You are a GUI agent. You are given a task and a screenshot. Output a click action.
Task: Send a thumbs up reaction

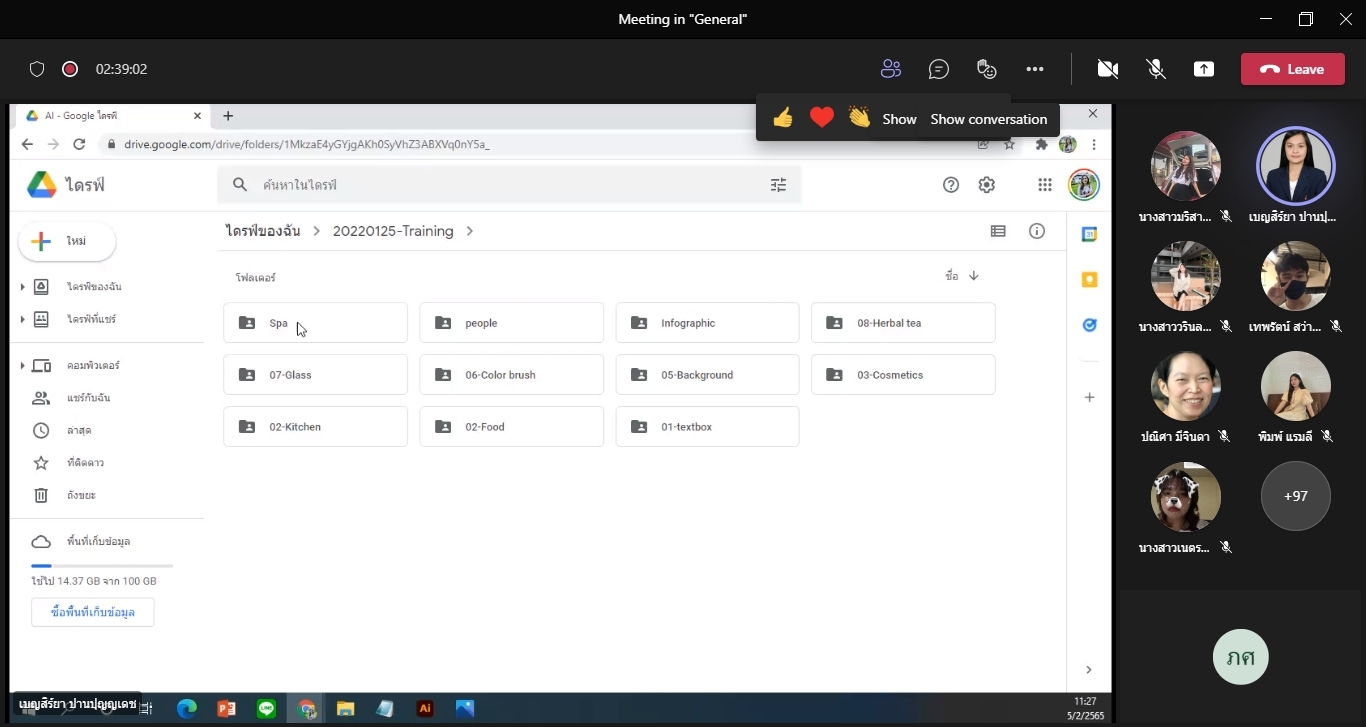click(x=783, y=118)
